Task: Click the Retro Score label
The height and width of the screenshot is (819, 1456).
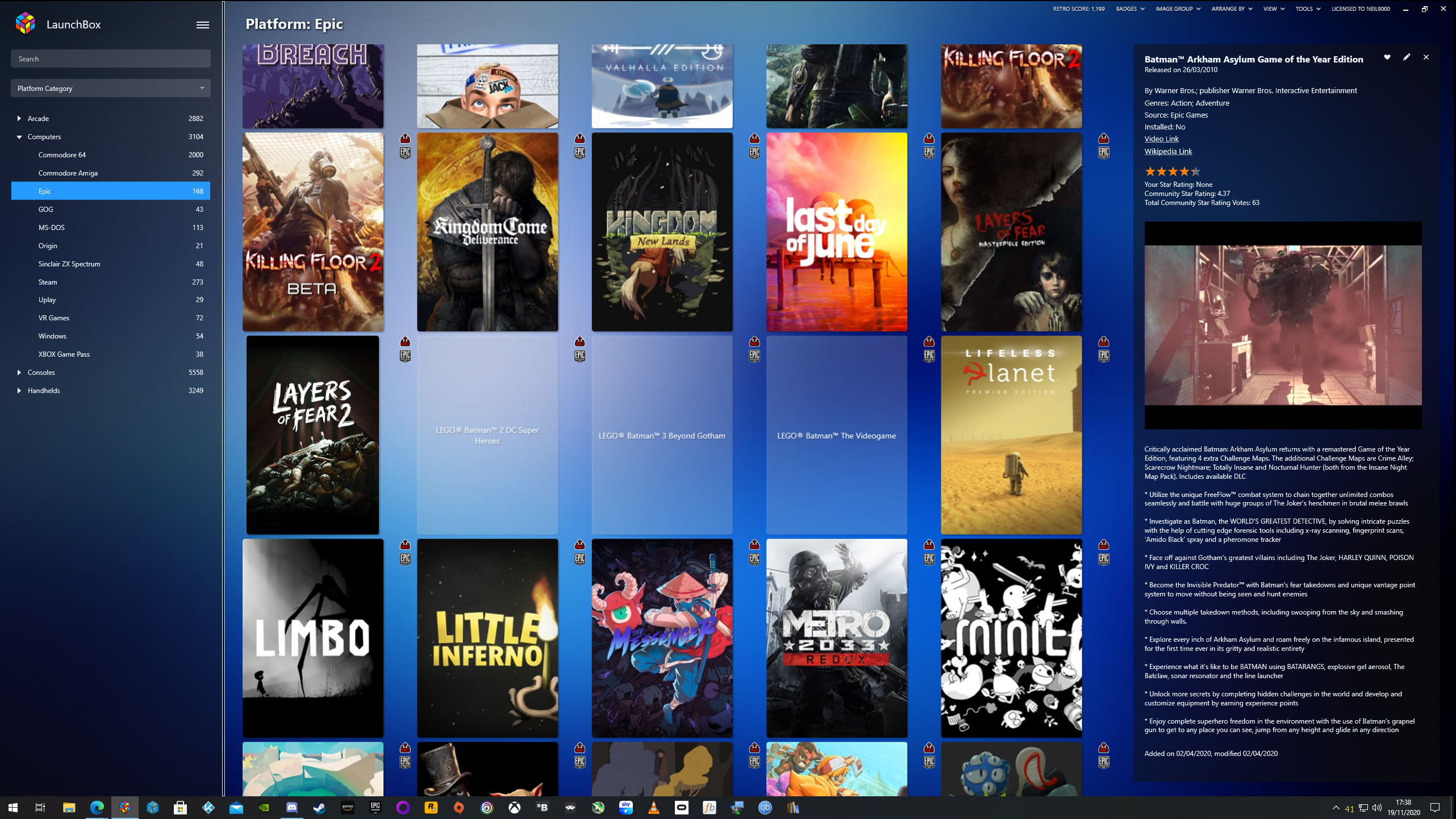Action: click(1078, 9)
